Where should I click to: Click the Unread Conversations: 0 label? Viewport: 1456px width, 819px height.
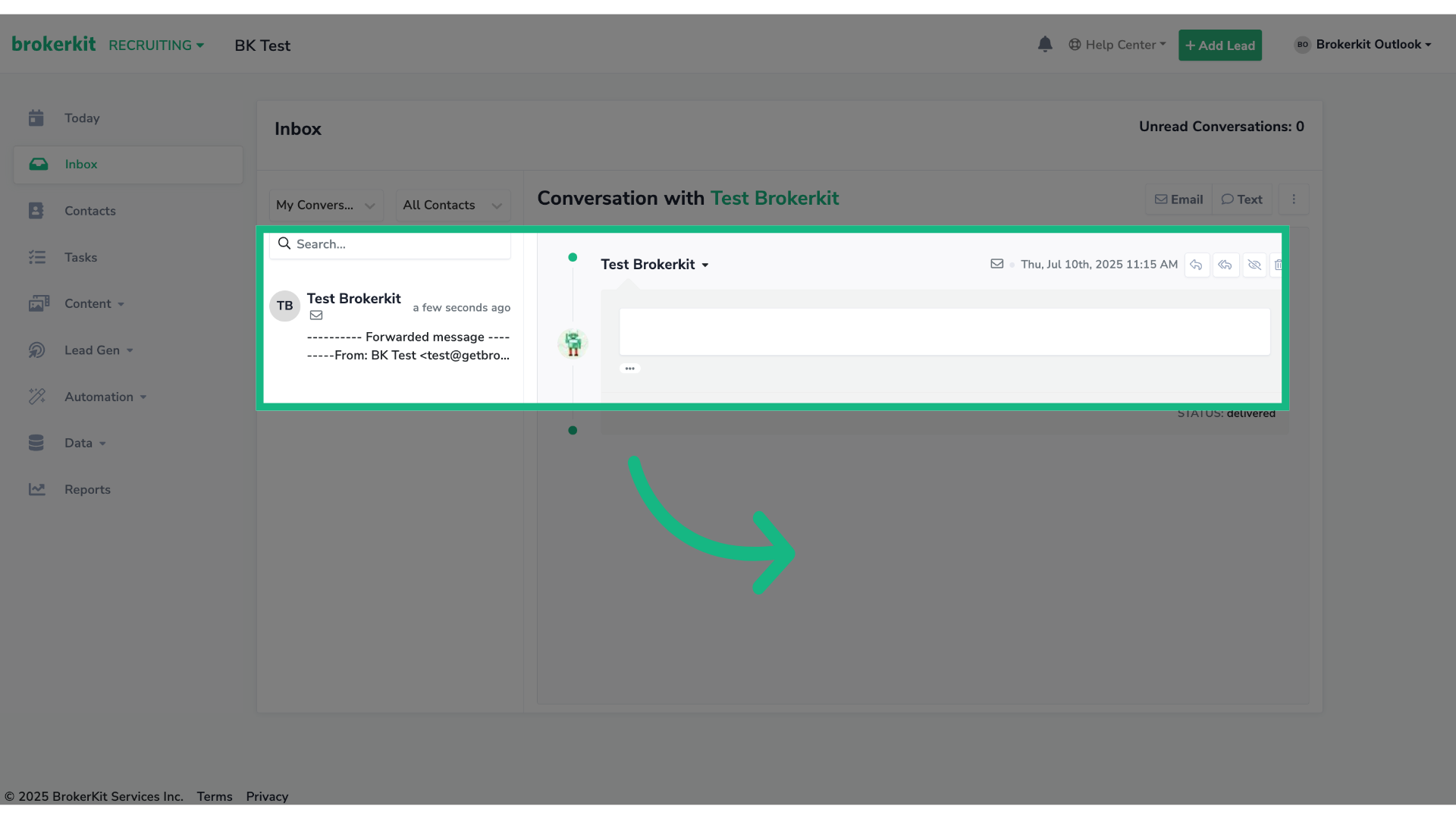[1221, 127]
